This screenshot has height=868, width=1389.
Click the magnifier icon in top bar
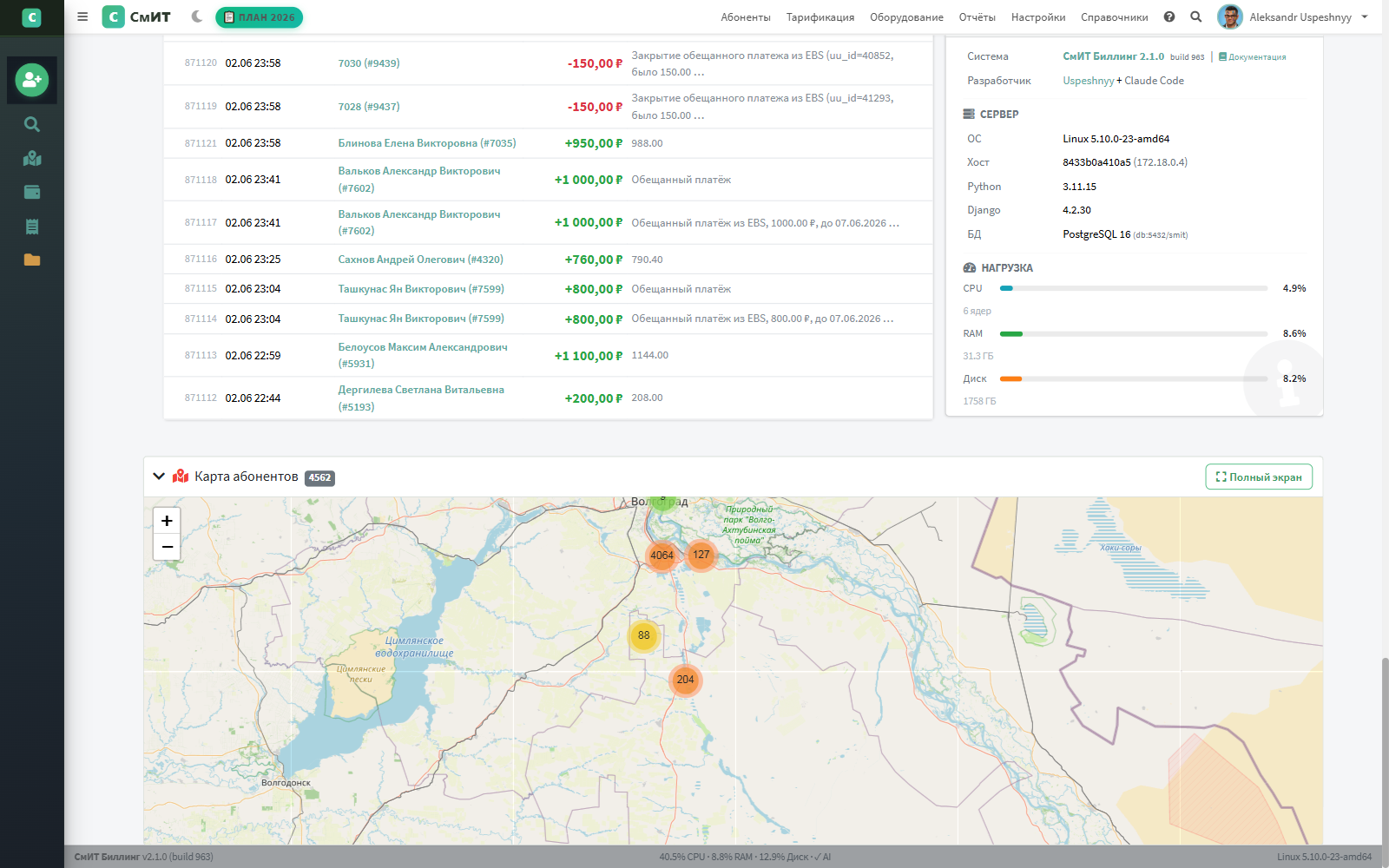1196,16
